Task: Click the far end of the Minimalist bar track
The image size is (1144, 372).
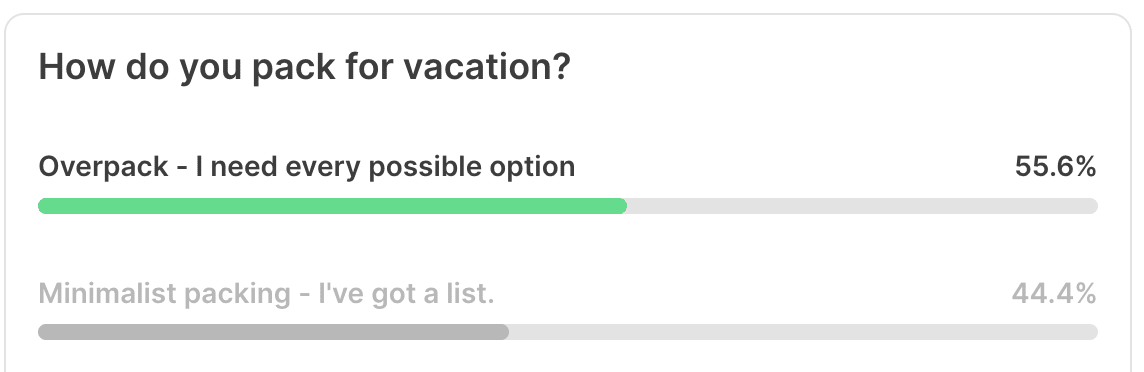Action: pyautogui.click(x=1091, y=333)
